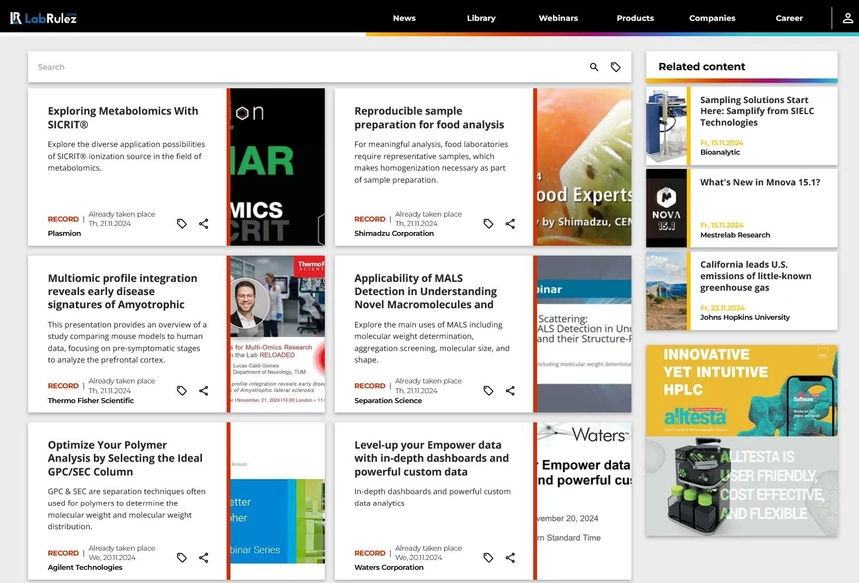The height and width of the screenshot is (583, 859).
Task: Click share icon on Exploring Metabolomics card
Action: tap(204, 224)
